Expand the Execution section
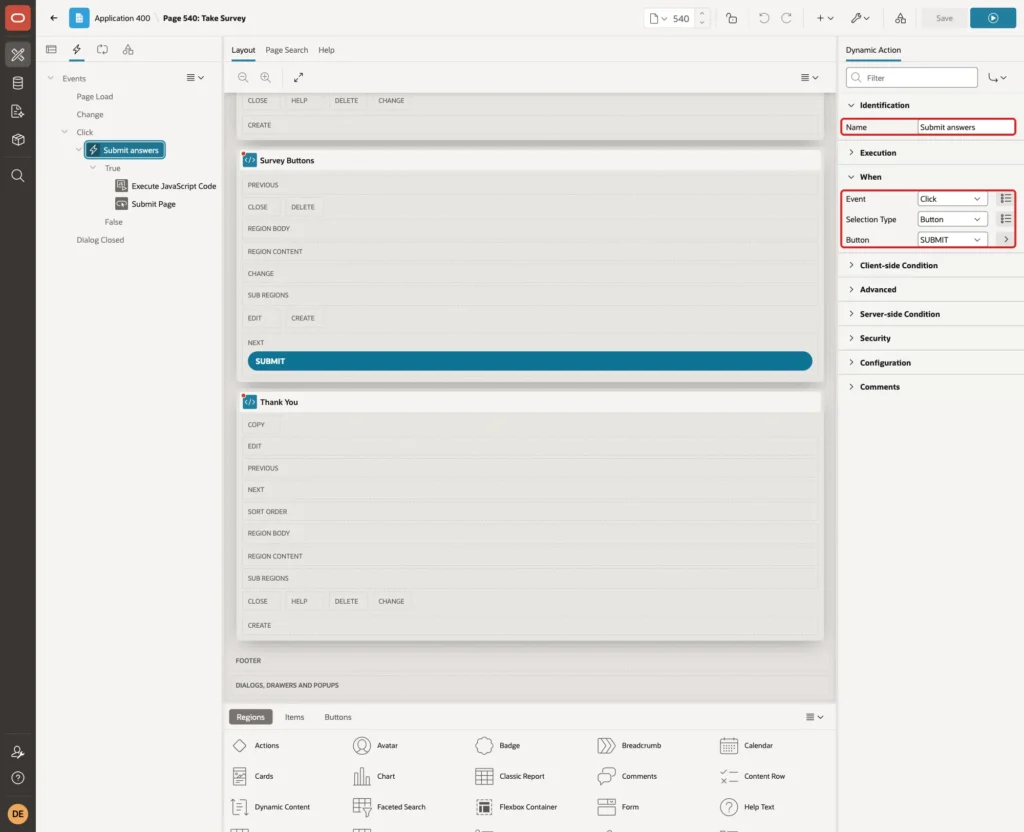1024x832 pixels. (x=851, y=152)
